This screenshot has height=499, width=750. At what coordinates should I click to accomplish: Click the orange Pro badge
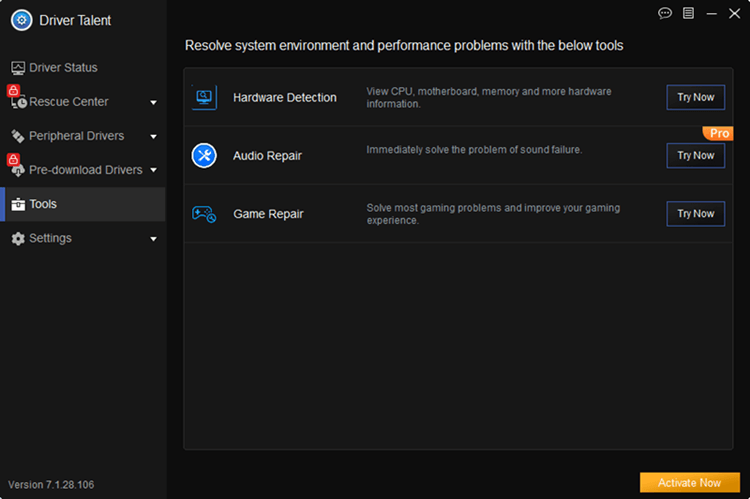click(x=718, y=133)
